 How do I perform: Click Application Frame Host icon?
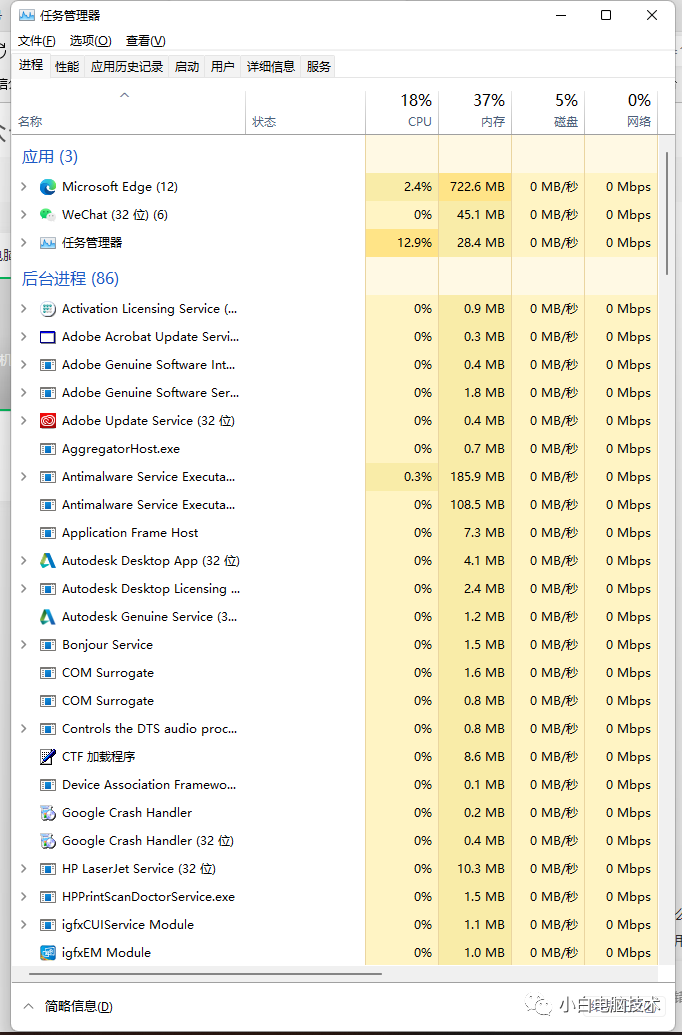coord(48,533)
